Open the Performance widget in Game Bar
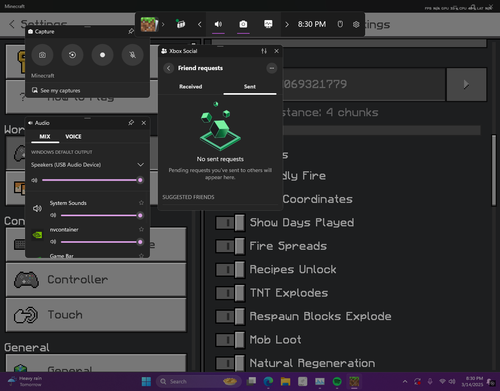Viewport: 500px width, 391px height. pos(268,24)
